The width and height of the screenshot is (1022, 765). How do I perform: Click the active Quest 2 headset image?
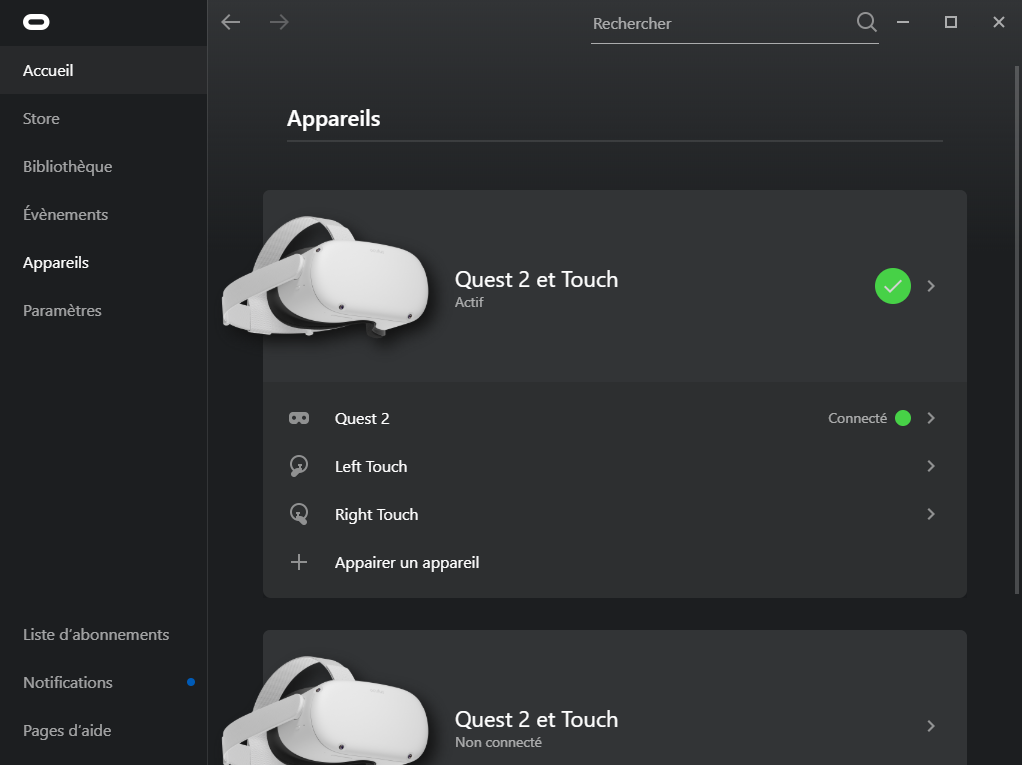coord(325,276)
